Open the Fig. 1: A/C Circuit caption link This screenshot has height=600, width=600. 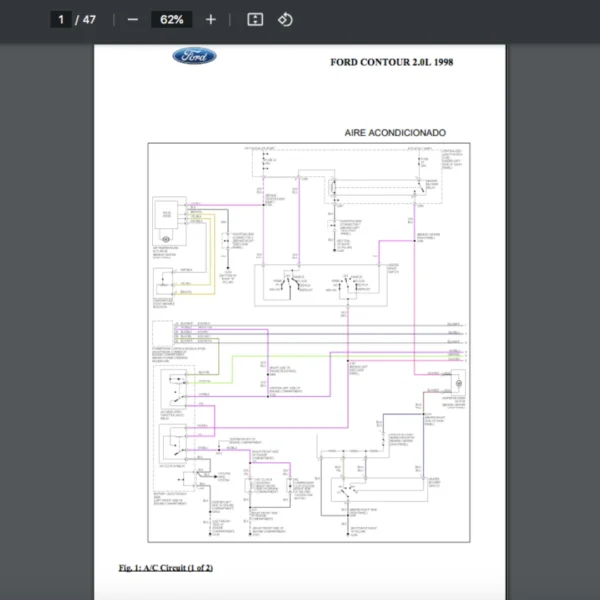(166, 568)
